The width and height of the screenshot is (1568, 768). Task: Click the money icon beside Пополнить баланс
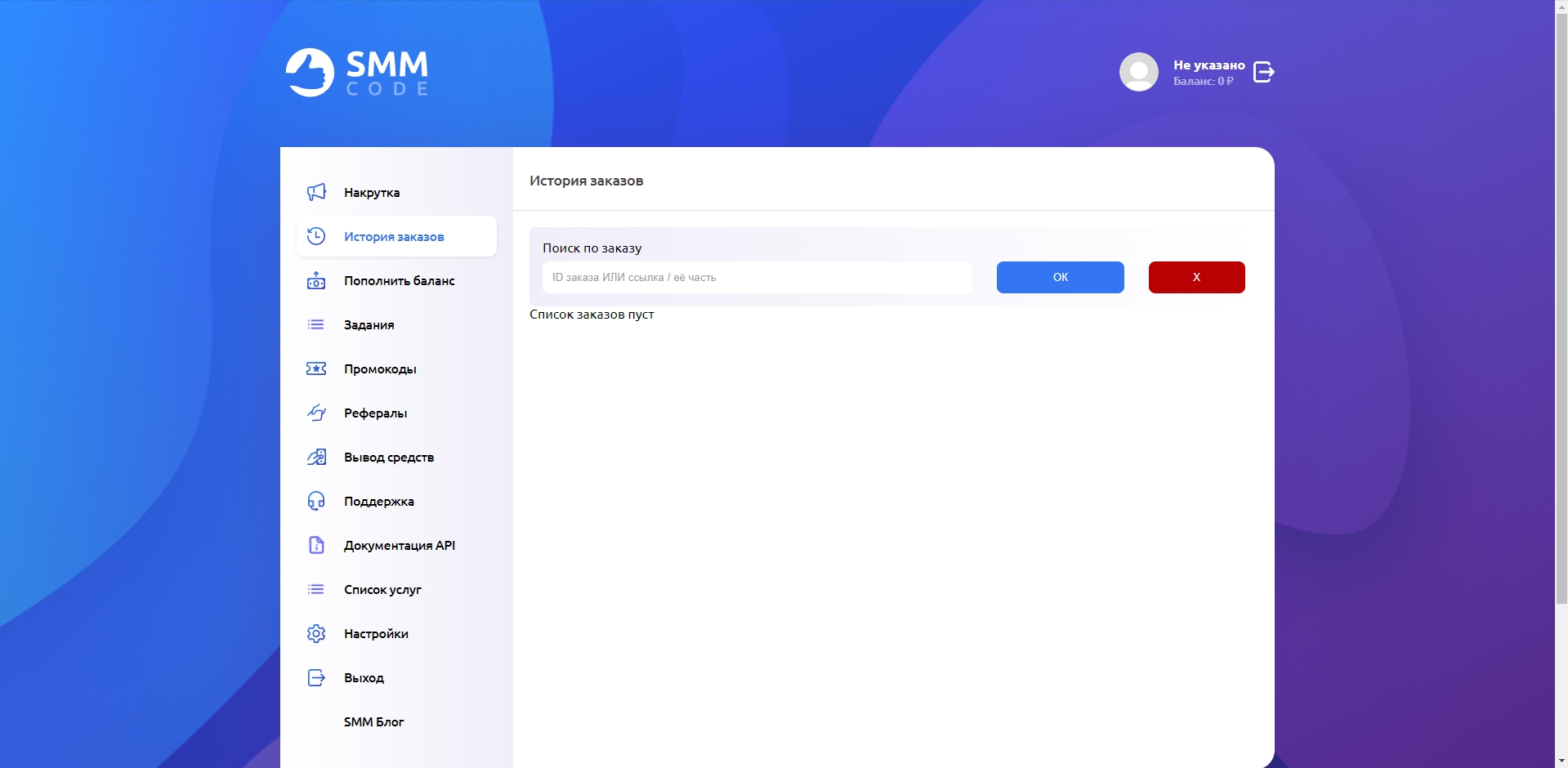[316, 280]
